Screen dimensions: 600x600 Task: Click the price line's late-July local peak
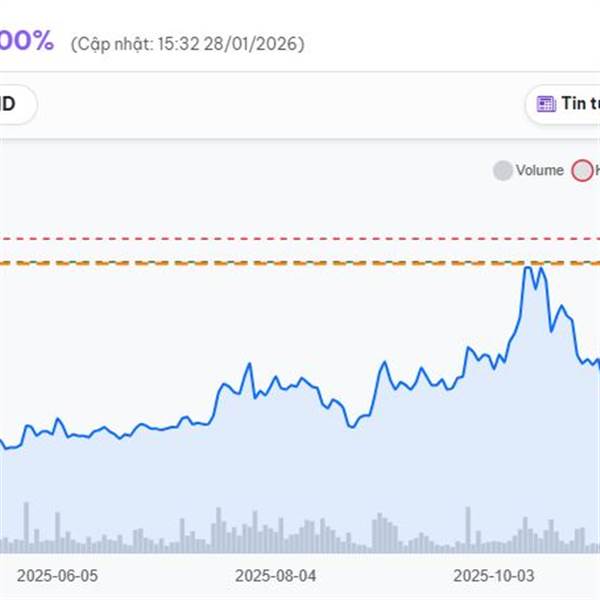click(249, 365)
